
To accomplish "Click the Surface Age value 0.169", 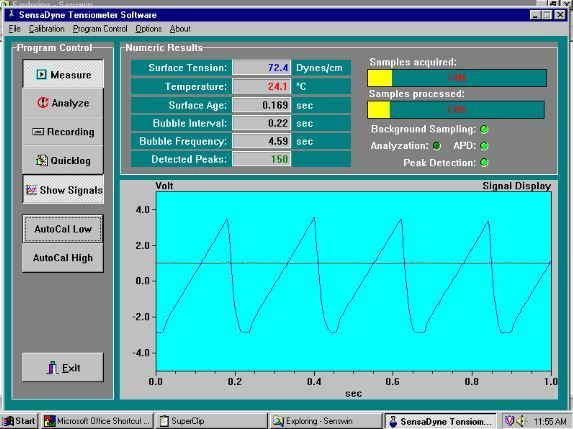I will pos(275,105).
